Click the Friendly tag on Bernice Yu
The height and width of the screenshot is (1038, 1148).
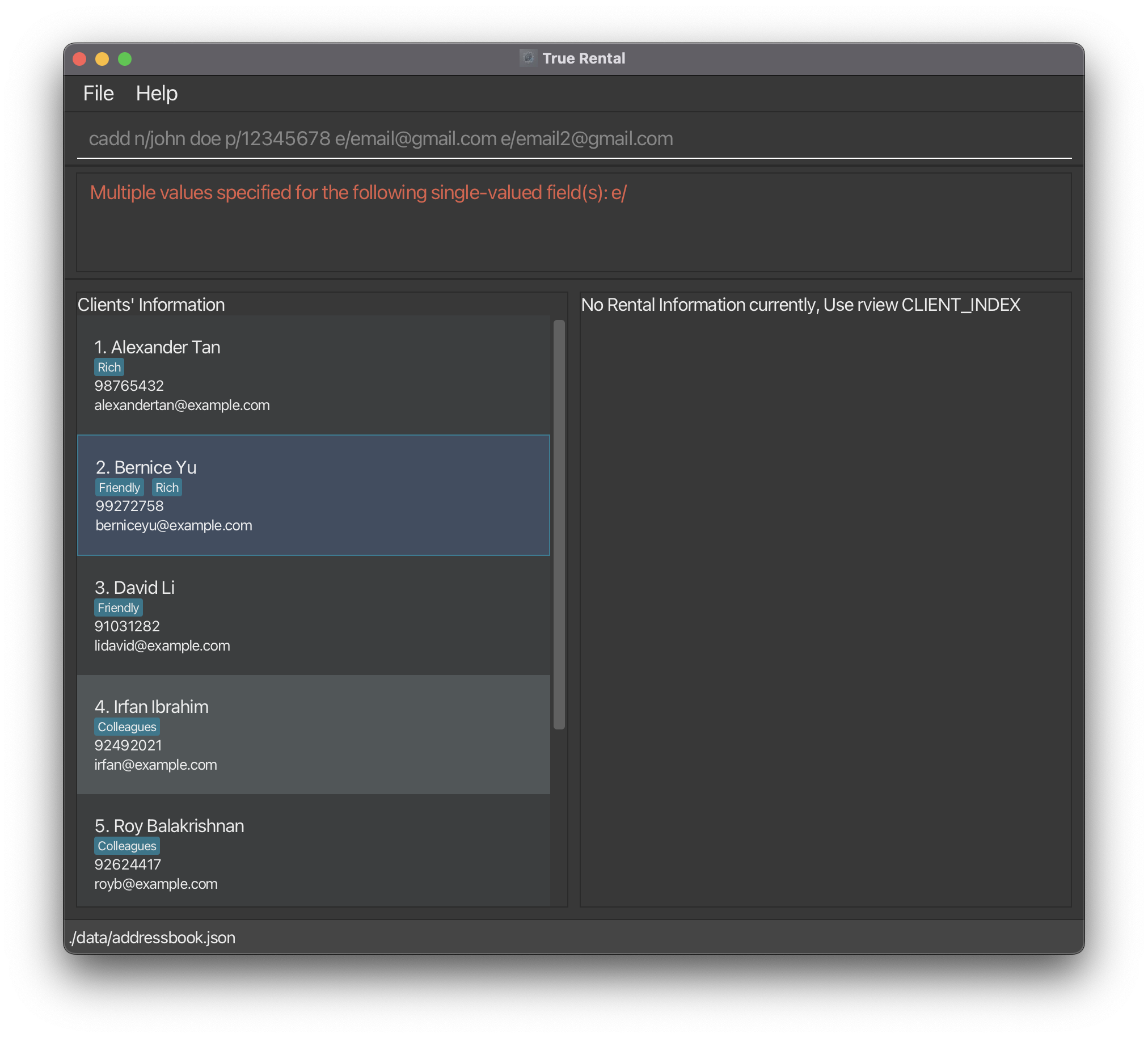119,487
